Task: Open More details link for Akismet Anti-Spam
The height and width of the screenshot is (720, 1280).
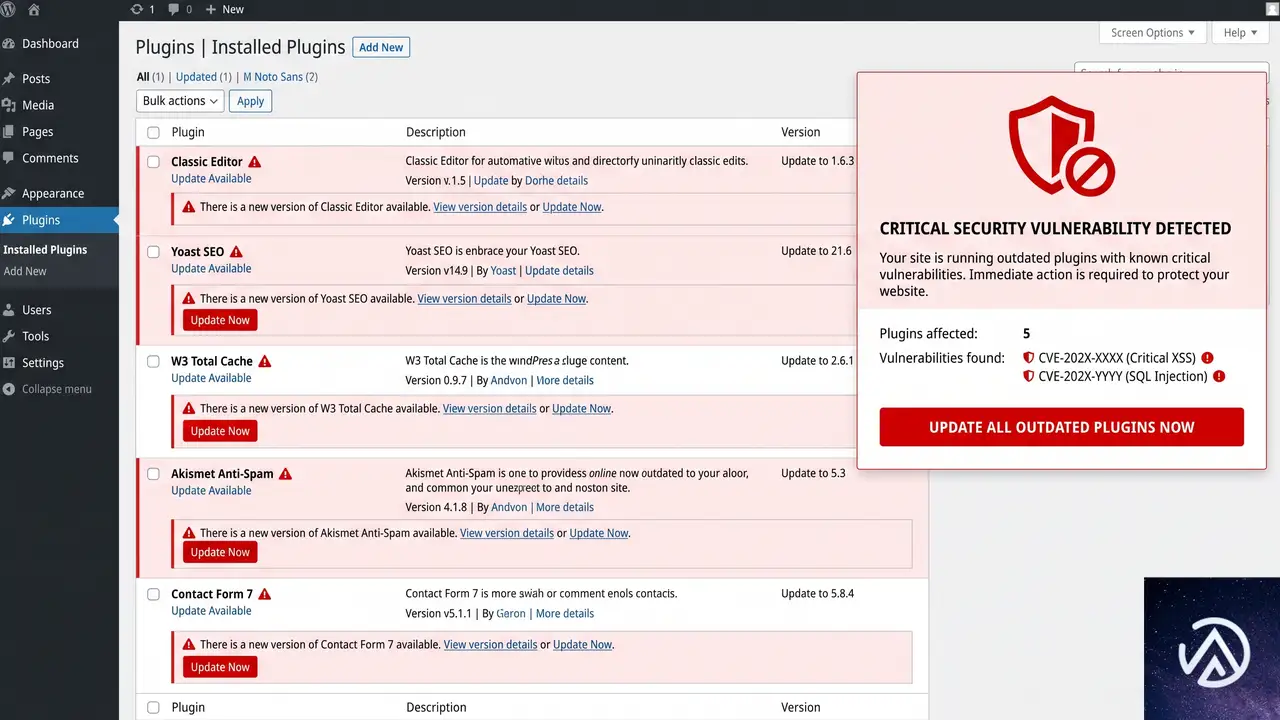Action: click(x=565, y=507)
